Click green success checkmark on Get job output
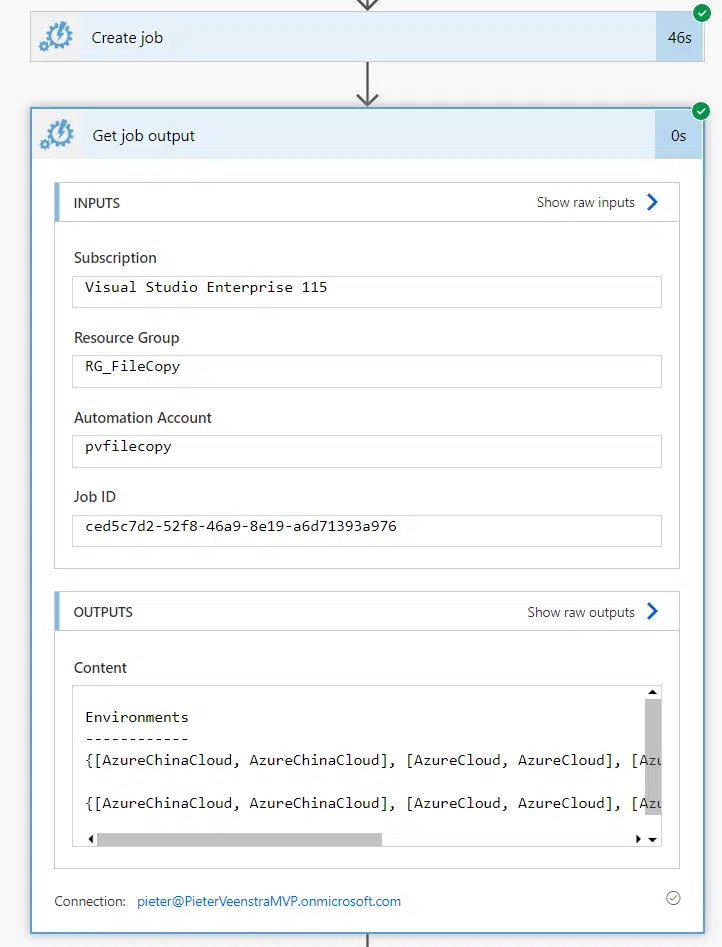This screenshot has height=947, width=722. point(701,111)
